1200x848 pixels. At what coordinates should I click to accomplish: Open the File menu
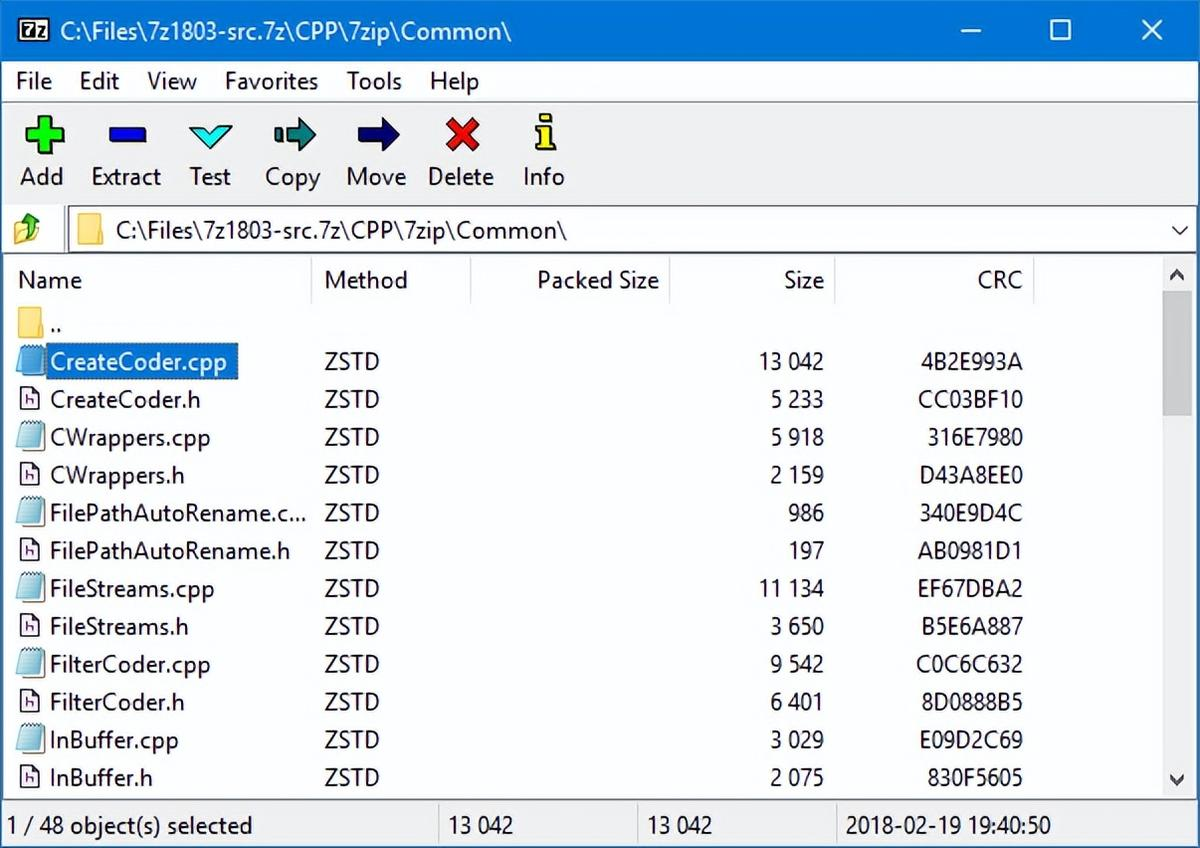click(x=34, y=81)
